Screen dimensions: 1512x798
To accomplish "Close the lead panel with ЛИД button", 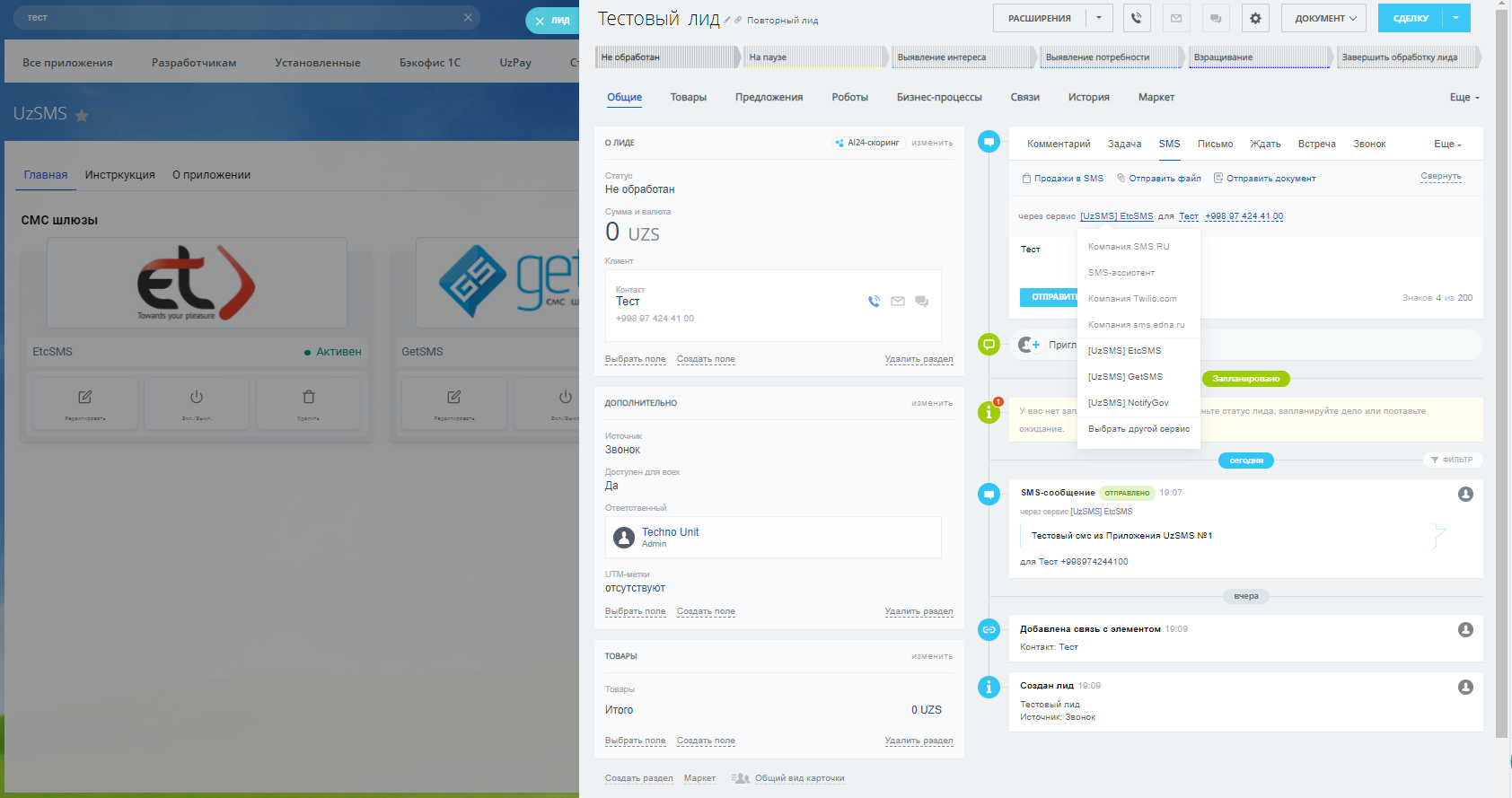I will [552, 21].
